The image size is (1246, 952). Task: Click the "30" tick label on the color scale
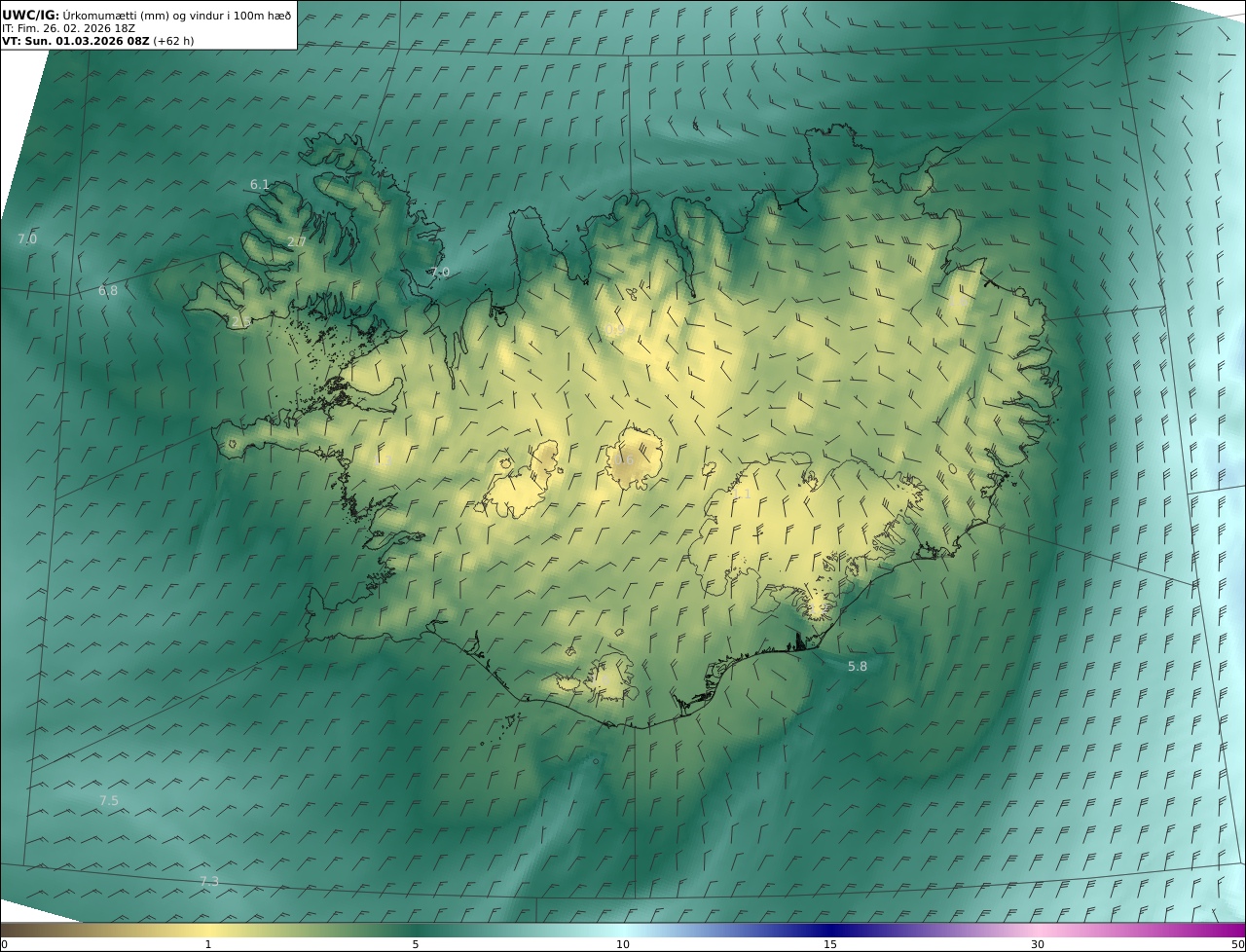1038,944
